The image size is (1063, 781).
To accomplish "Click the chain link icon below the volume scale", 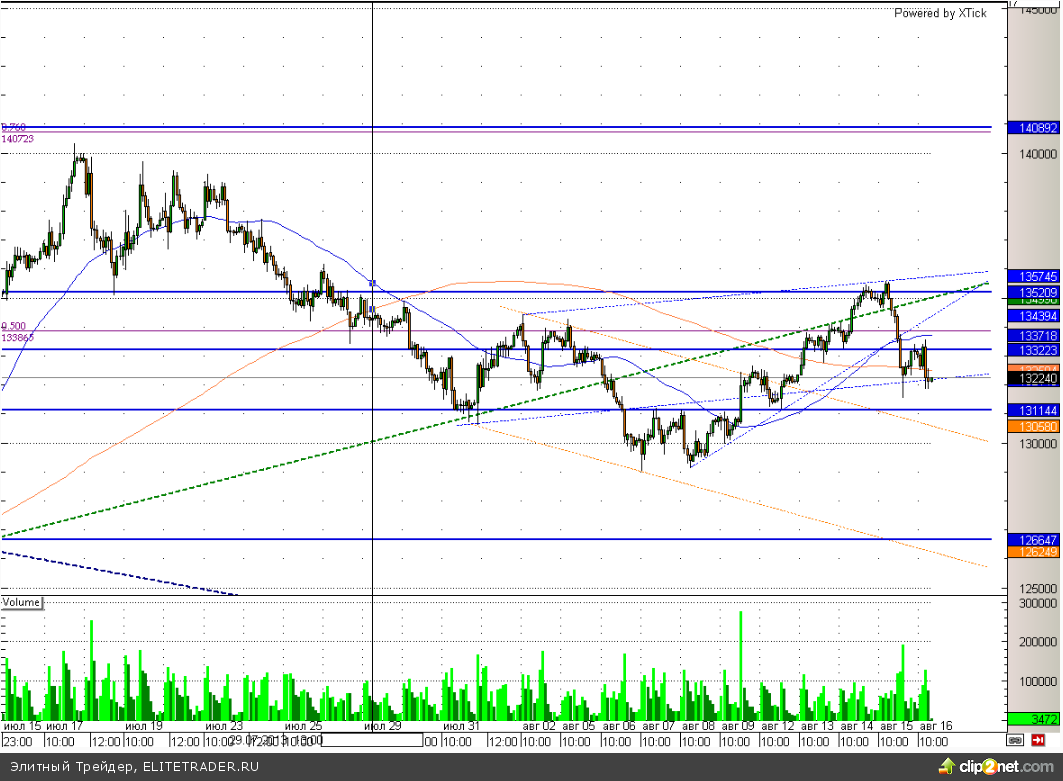I will pos(1016,741).
